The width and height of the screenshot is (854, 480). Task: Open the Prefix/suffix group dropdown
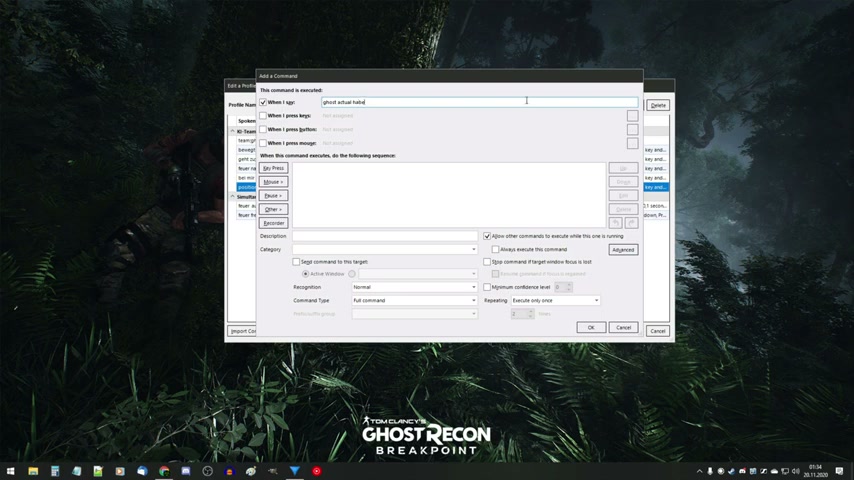click(x=414, y=314)
